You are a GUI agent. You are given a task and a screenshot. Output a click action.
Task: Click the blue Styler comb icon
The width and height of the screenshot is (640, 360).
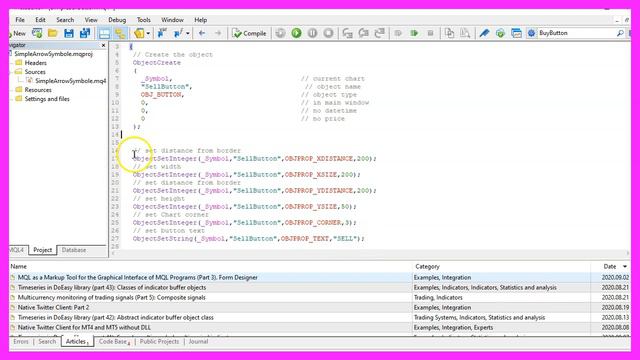pos(484,33)
